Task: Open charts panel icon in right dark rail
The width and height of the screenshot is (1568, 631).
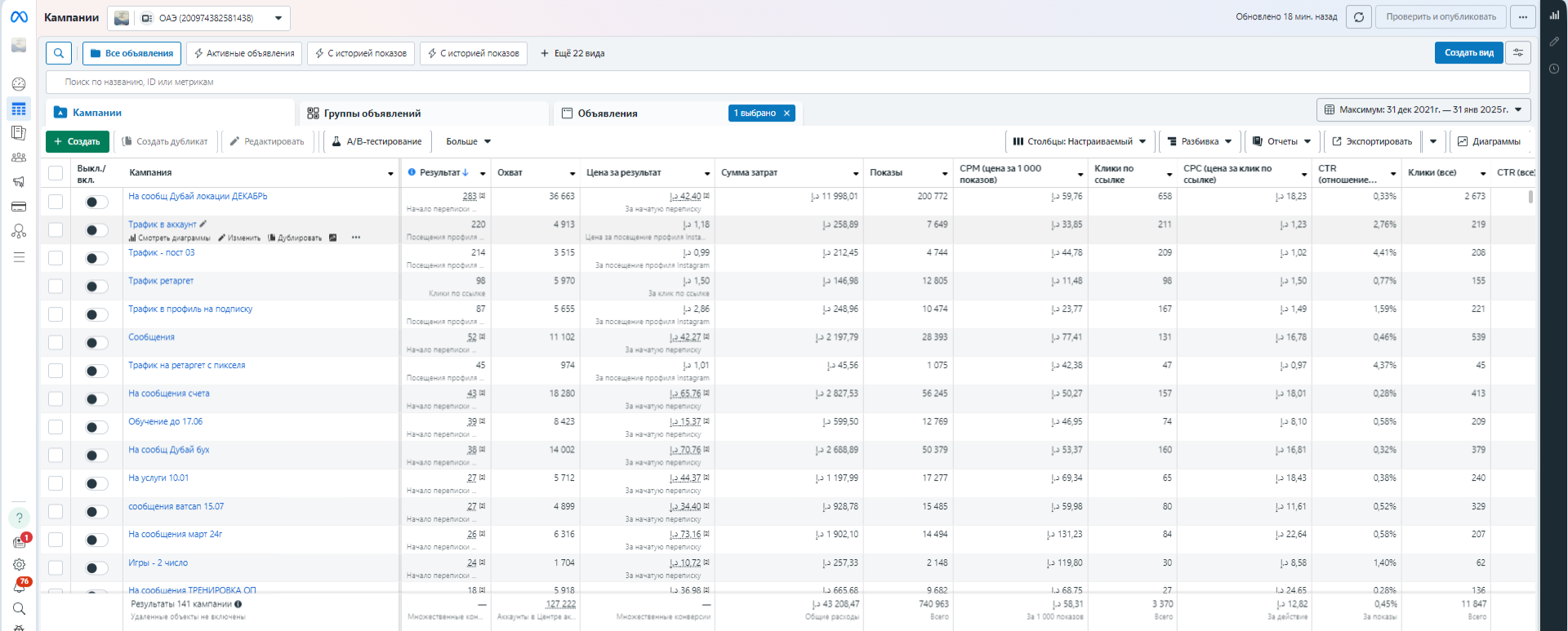Action: tap(1554, 15)
